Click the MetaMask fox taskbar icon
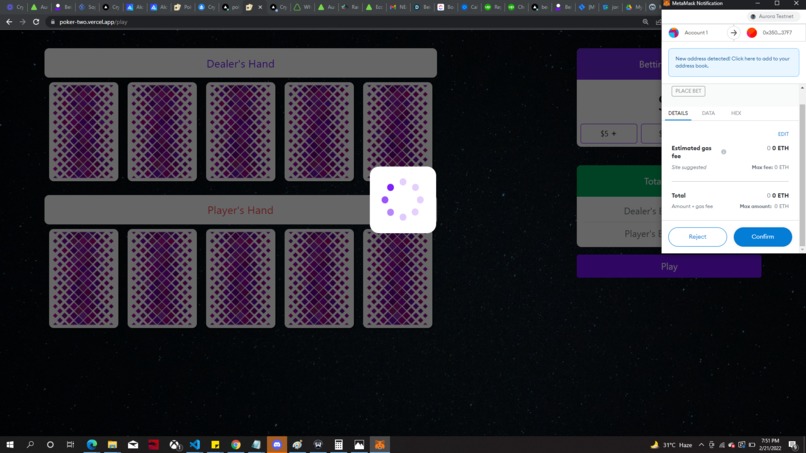This screenshot has width=806, height=453. [379, 444]
